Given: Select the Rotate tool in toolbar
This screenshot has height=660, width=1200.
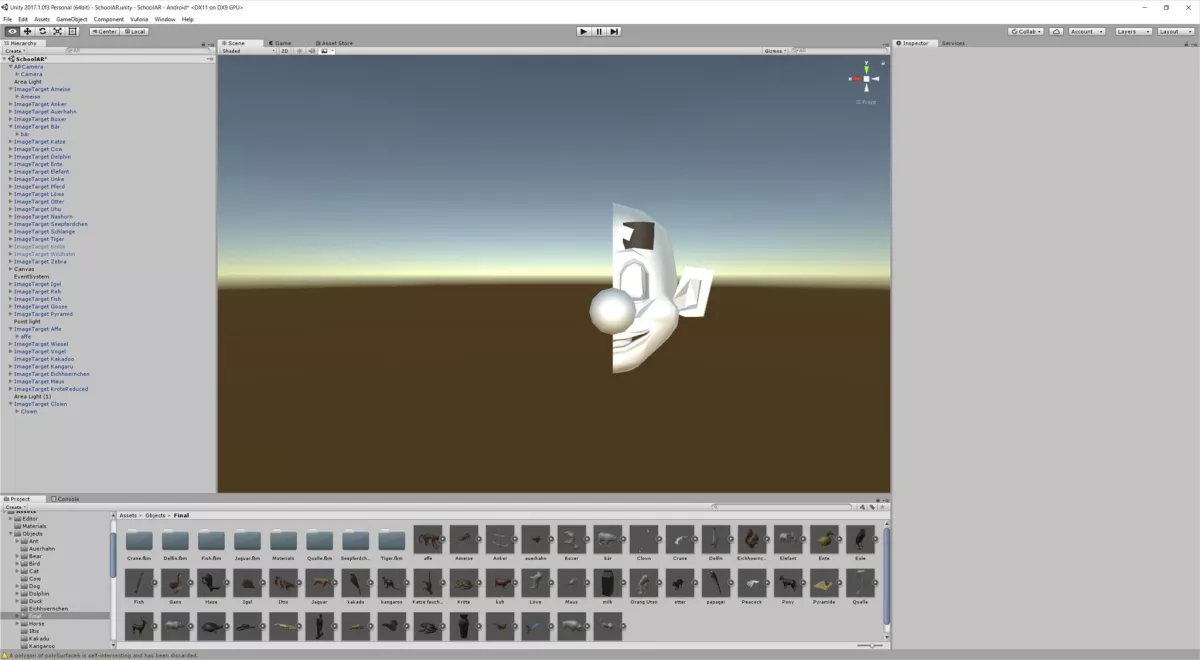Looking at the screenshot, I should (42, 31).
